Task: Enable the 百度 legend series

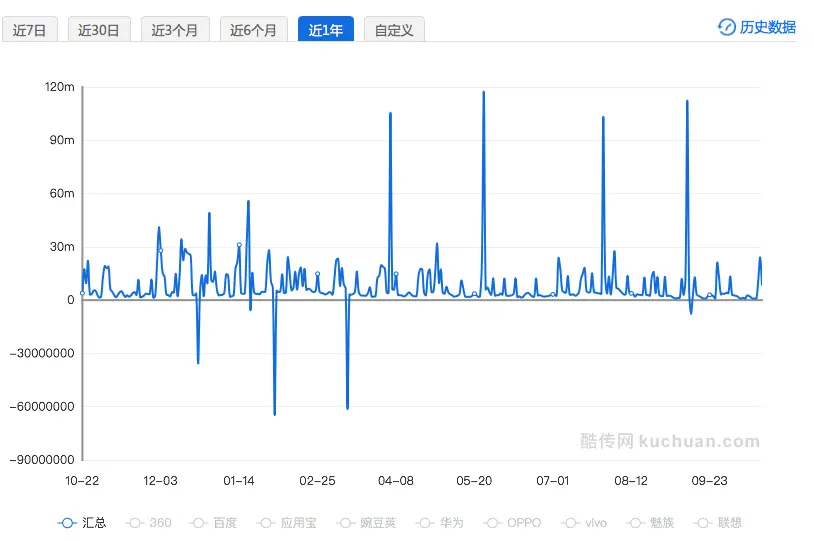Action: pyautogui.click(x=213, y=523)
